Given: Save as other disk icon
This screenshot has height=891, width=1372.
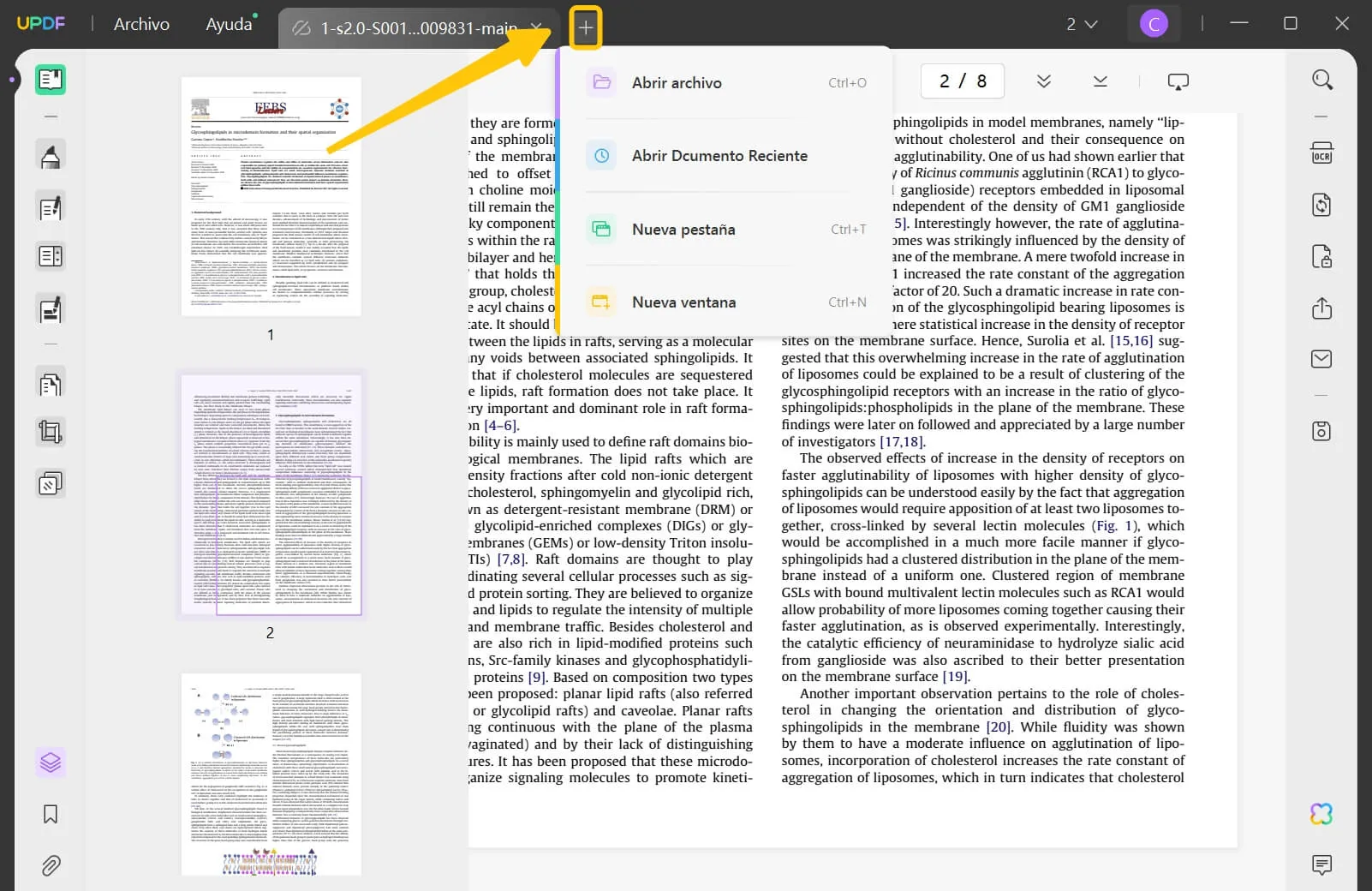Looking at the screenshot, I should pos(1322,431).
